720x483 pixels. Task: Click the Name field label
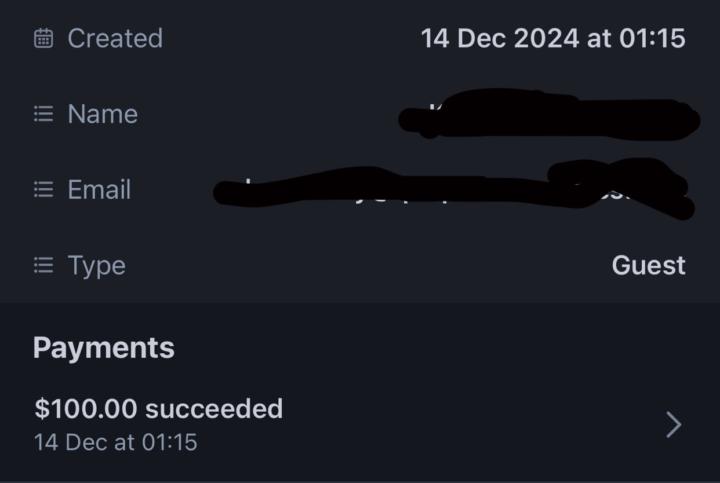click(102, 114)
